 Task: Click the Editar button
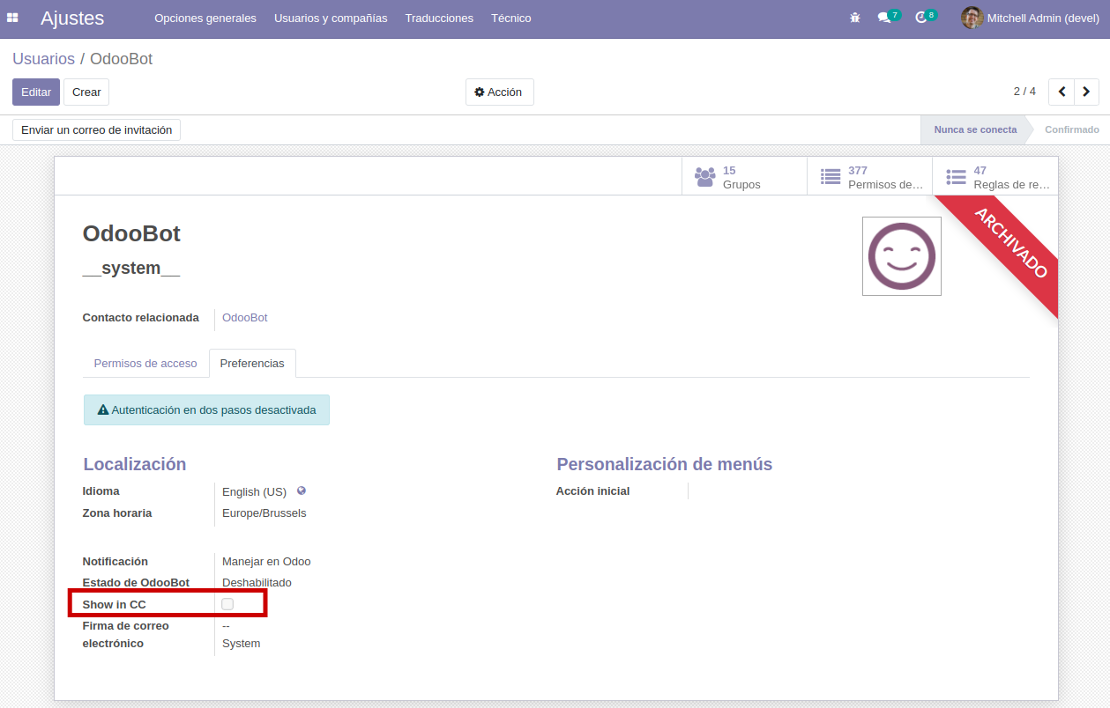(x=36, y=92)
